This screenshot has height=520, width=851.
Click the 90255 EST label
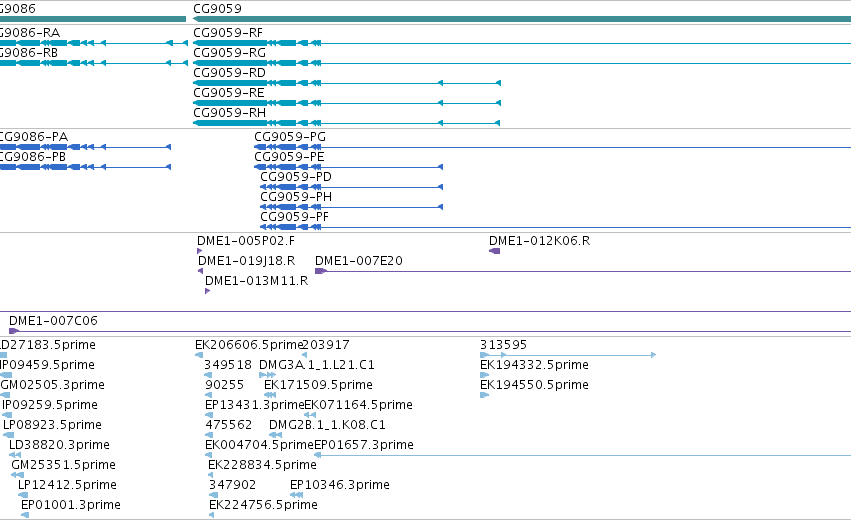point(225,385)
